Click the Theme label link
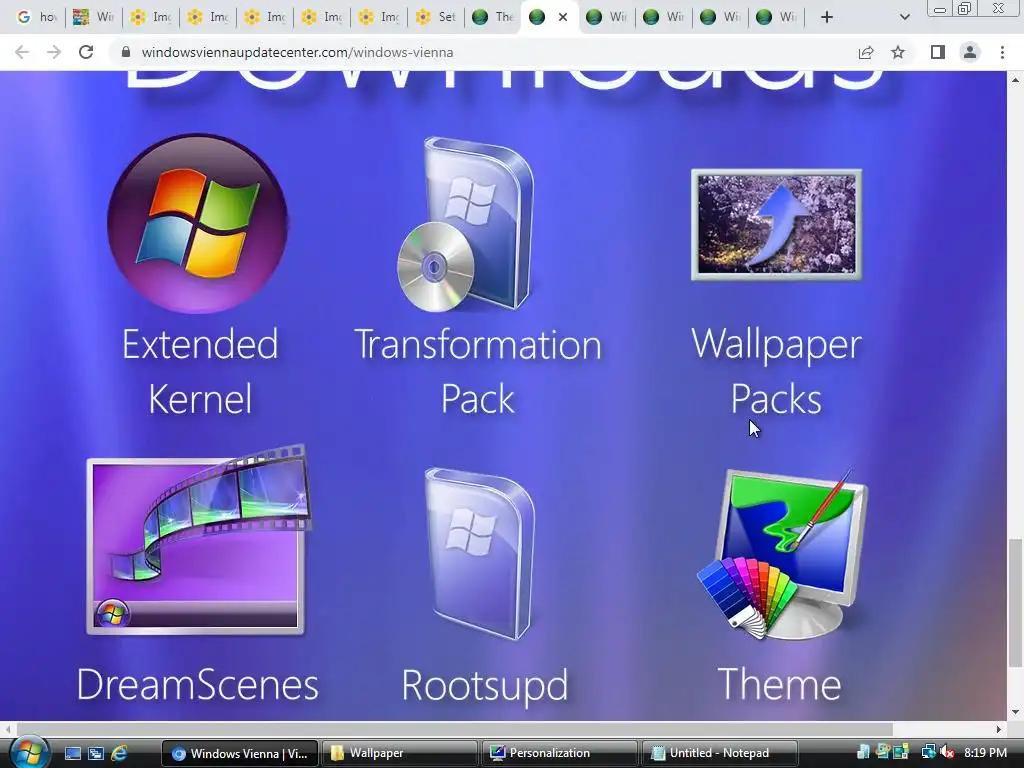This screenshot has width=1024, height=768. tap(779, 684)
